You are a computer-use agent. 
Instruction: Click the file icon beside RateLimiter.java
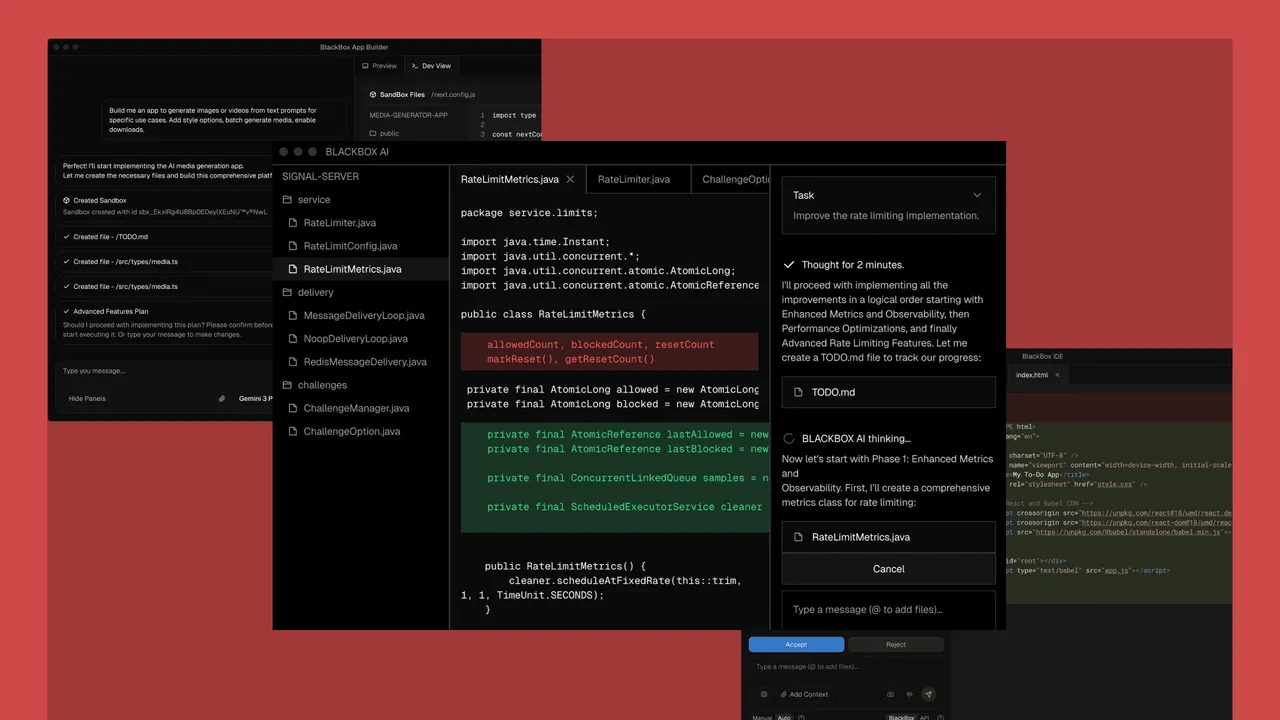click(294, 223)
